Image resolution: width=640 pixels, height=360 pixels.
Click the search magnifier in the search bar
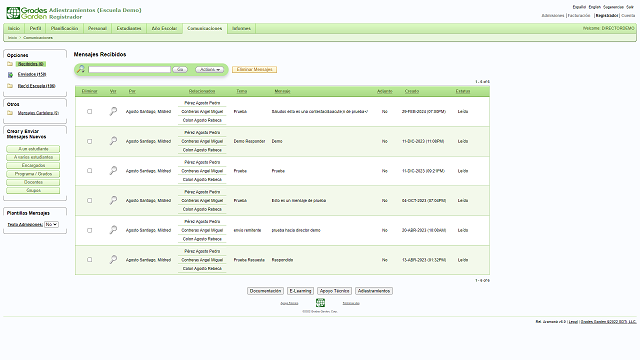click(81, 69)
